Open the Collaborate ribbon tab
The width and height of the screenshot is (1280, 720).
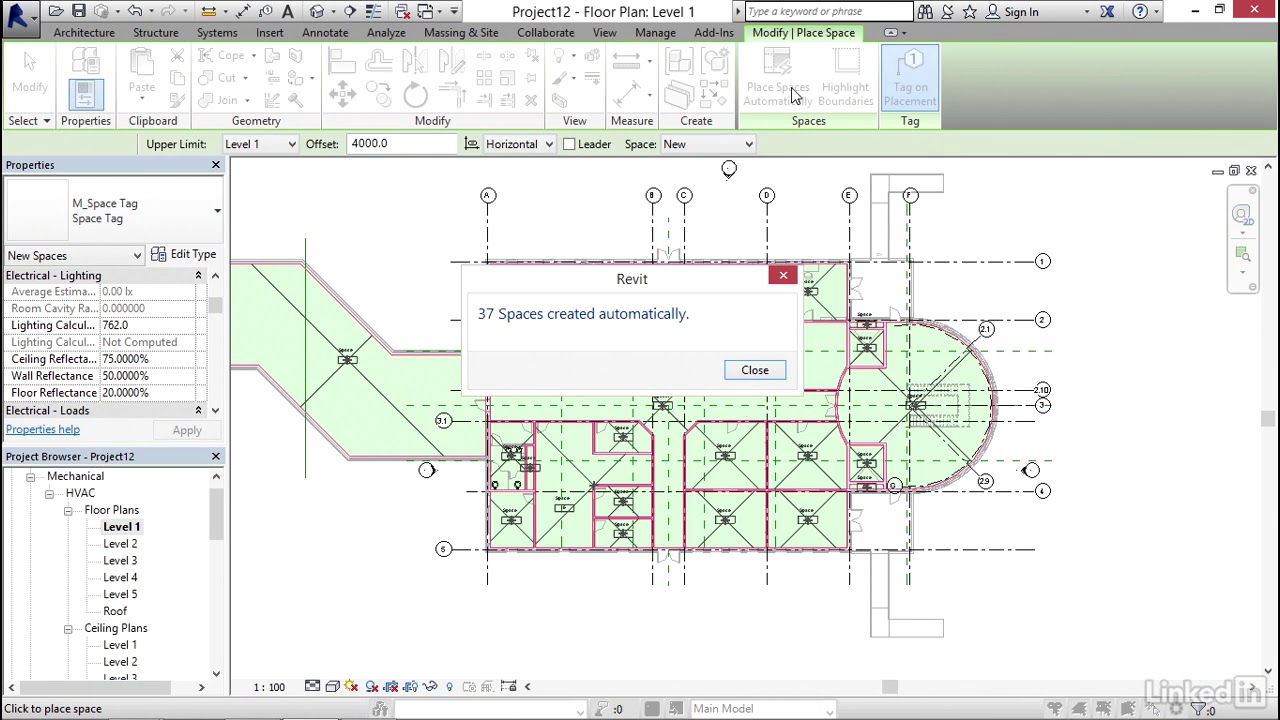pos(546,33)
